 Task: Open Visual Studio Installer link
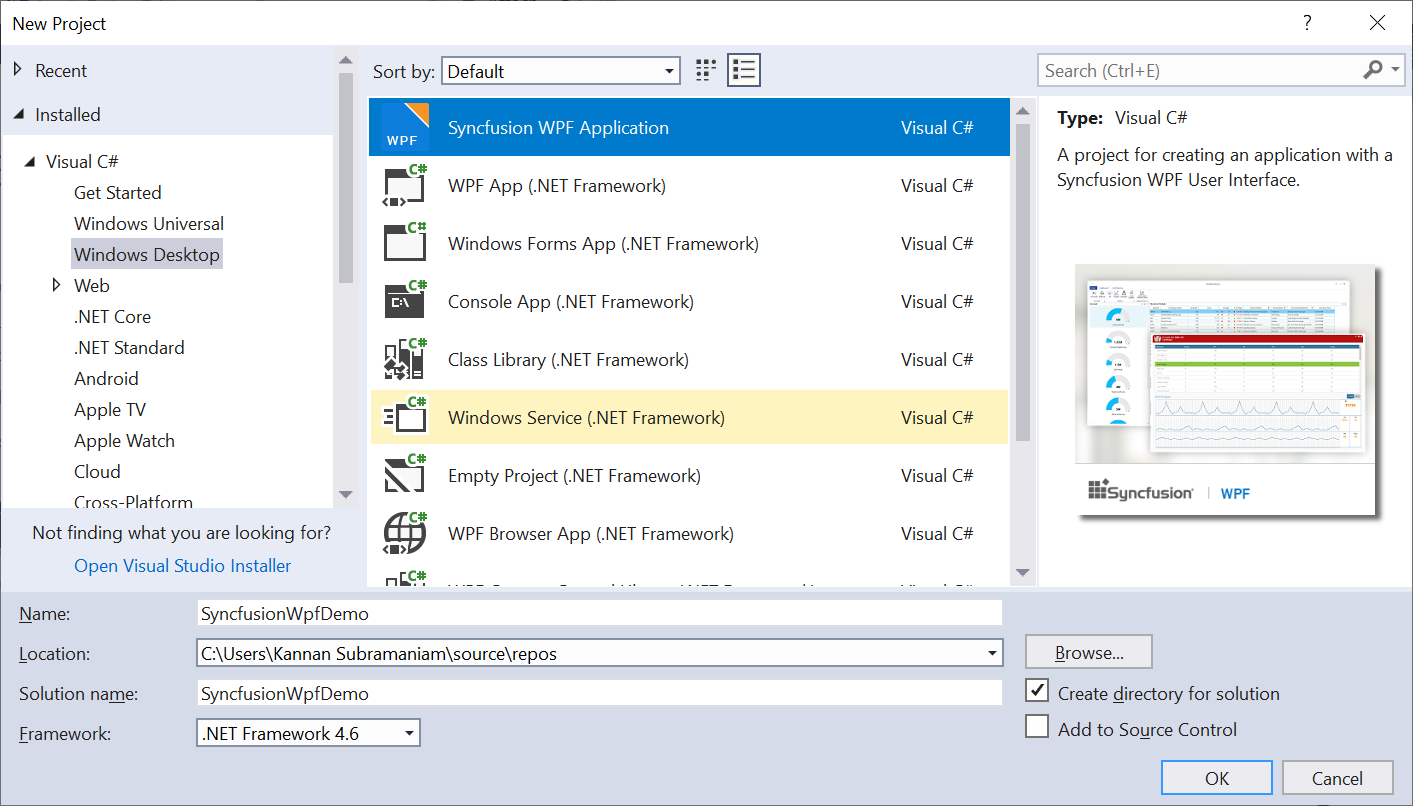click(183, 565)
